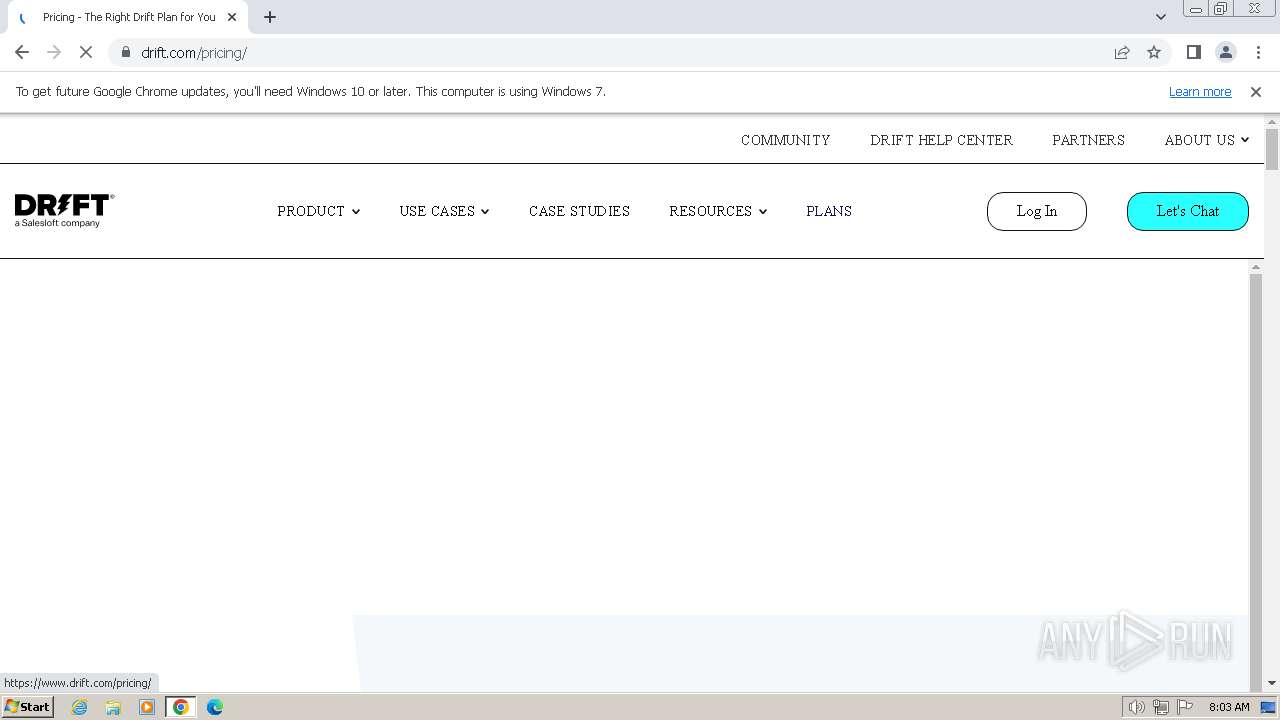Expand the About Us dropdown
1280x720 pixels.
(1206, 140)
